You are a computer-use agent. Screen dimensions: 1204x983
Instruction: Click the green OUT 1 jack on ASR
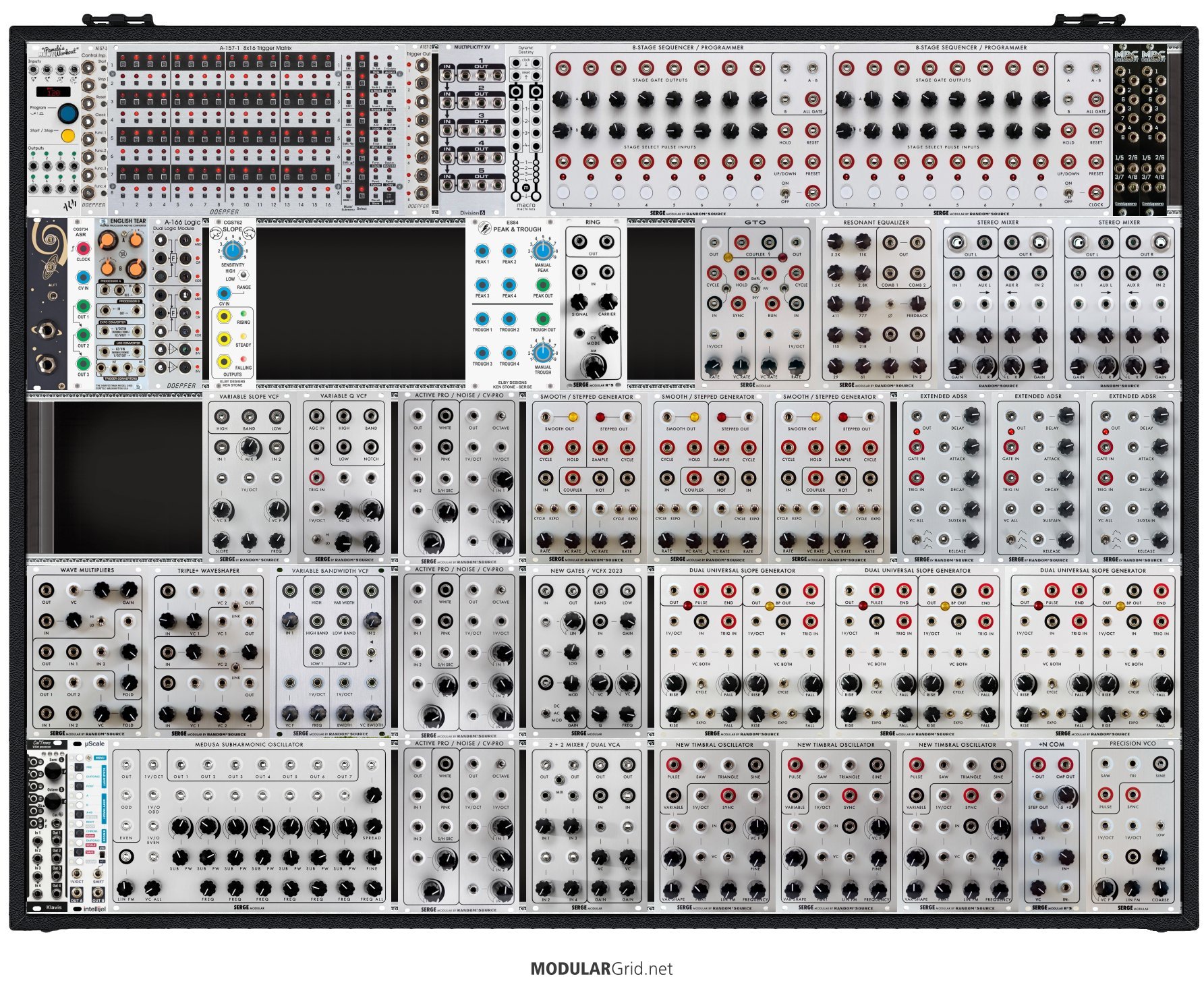(83, 306)
